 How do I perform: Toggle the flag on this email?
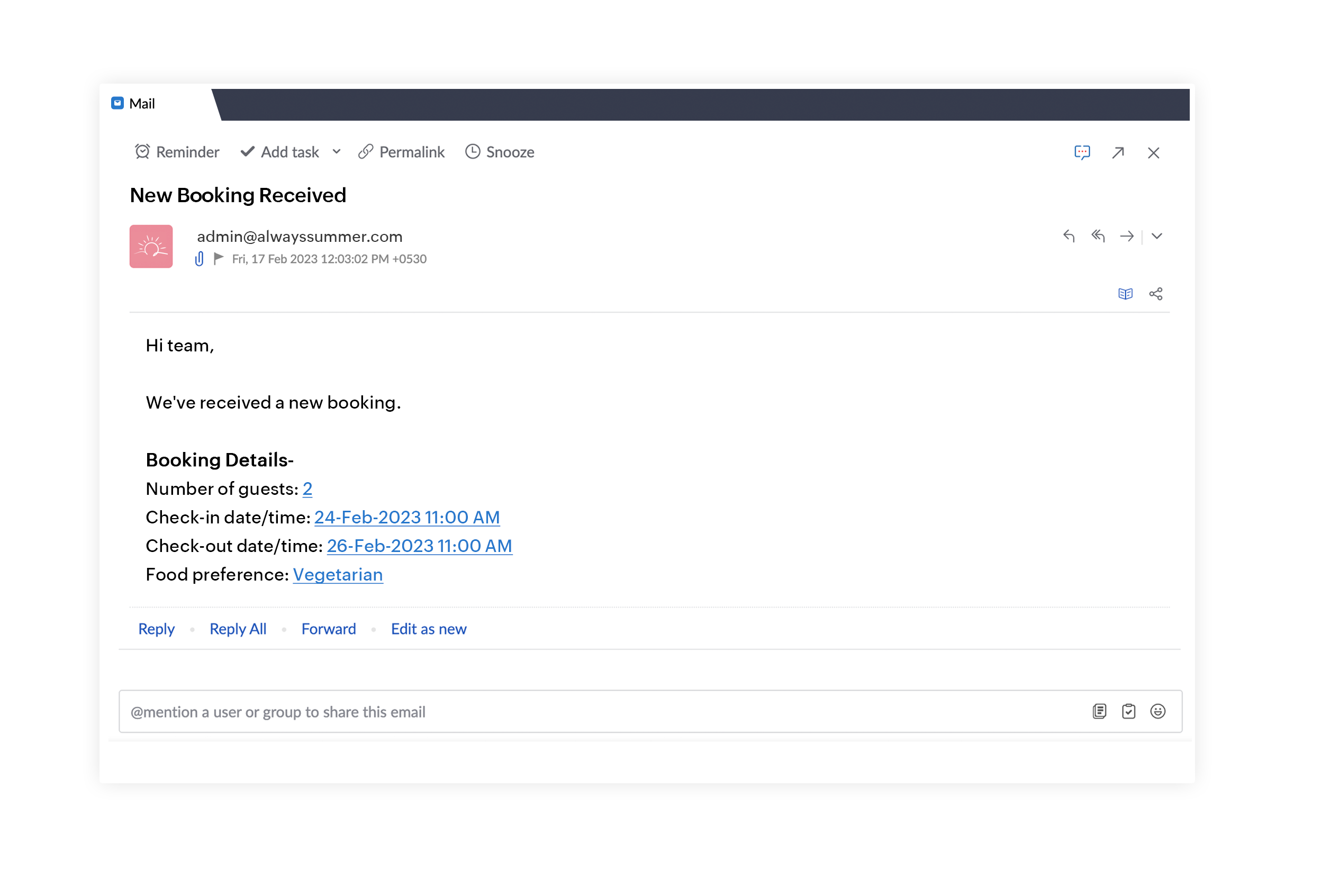click(218, 259)
